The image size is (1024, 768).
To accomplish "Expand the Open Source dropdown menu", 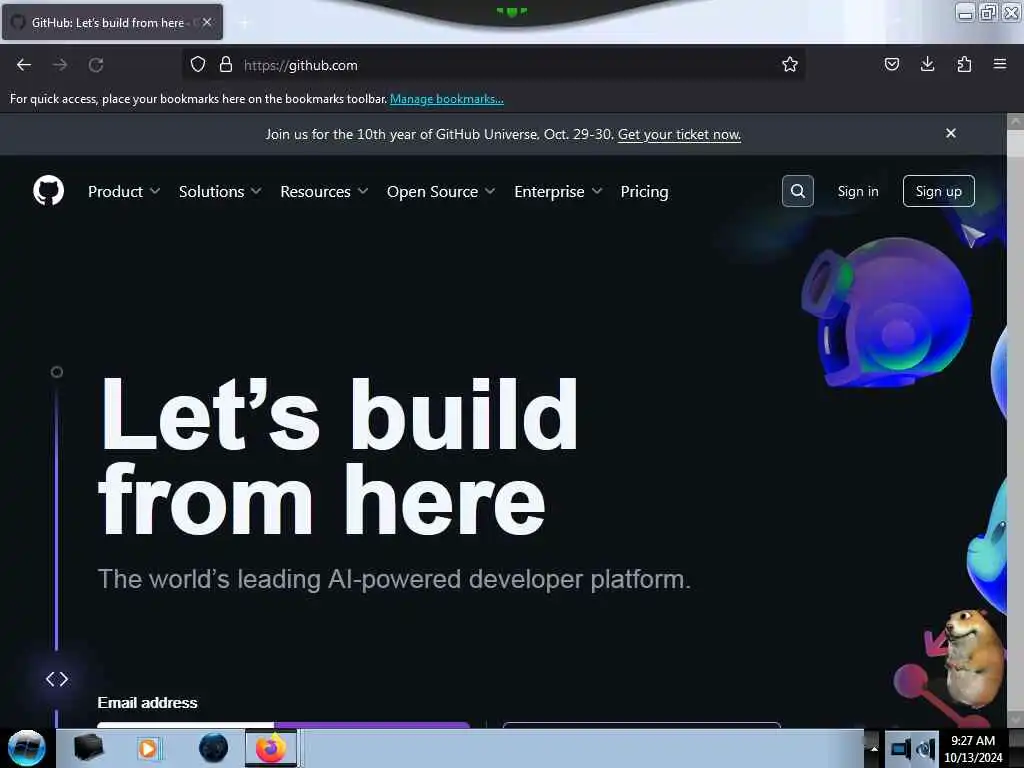I will pos(441,191).
